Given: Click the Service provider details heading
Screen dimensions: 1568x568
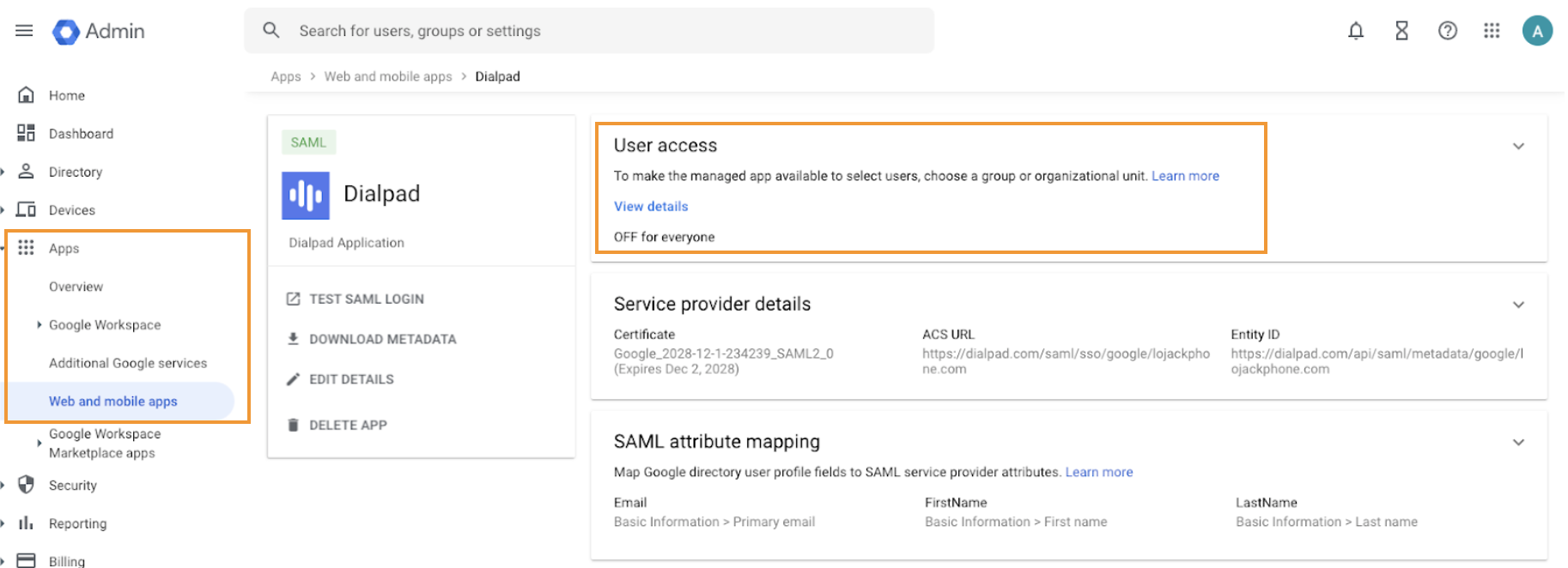Looking at the screenshot, I should tap(712, 304).
